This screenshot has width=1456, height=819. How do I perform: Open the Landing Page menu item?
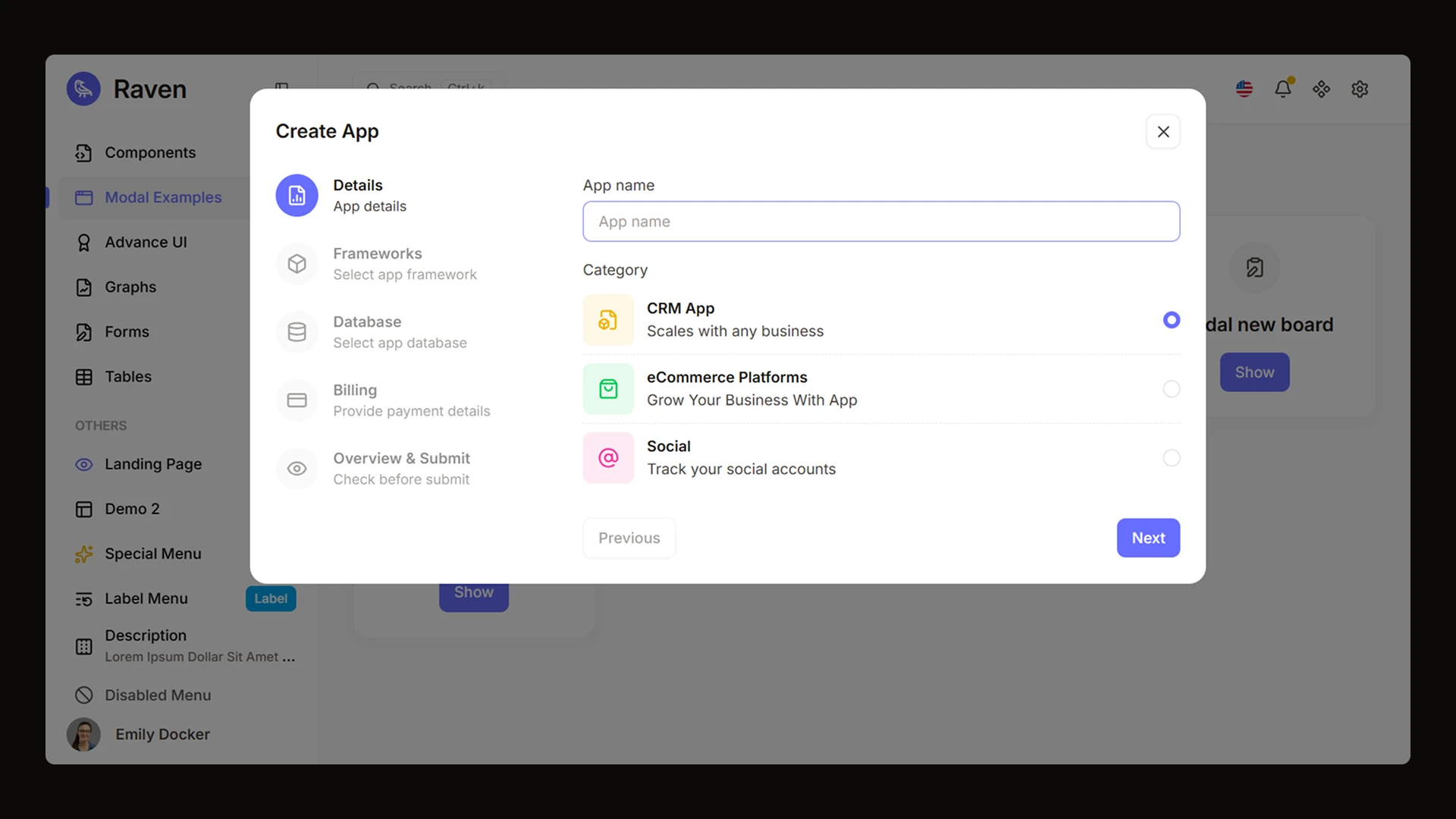pos(153,464)
